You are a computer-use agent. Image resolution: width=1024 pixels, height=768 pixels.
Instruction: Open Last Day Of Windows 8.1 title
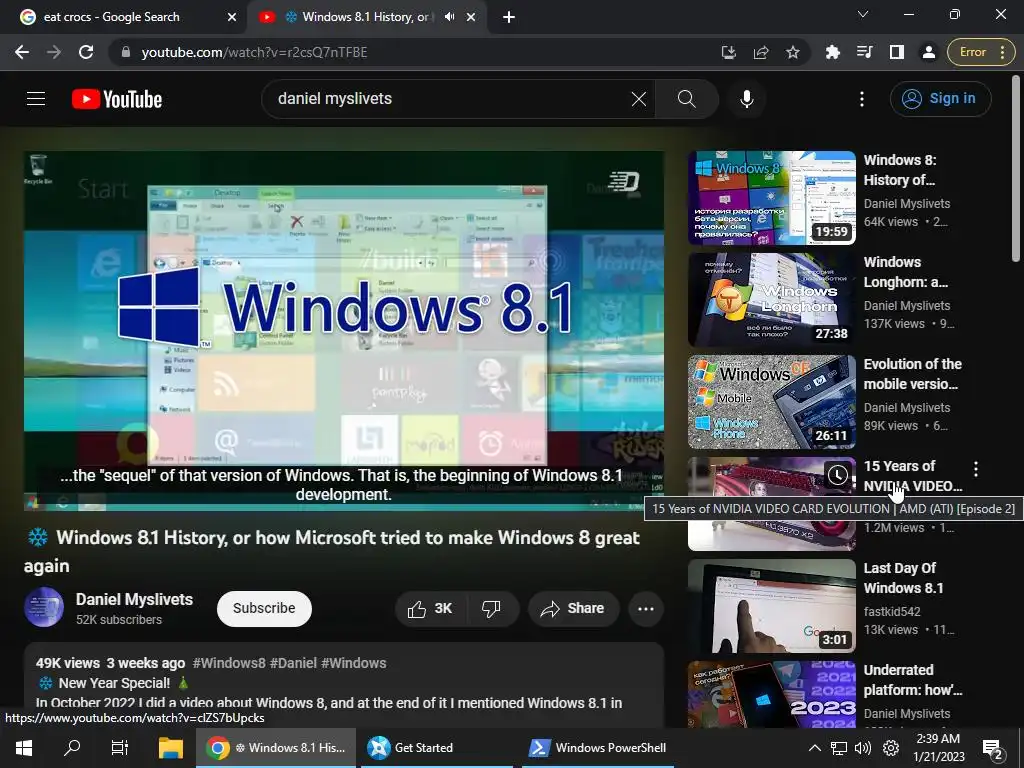(x=903, y=578)
